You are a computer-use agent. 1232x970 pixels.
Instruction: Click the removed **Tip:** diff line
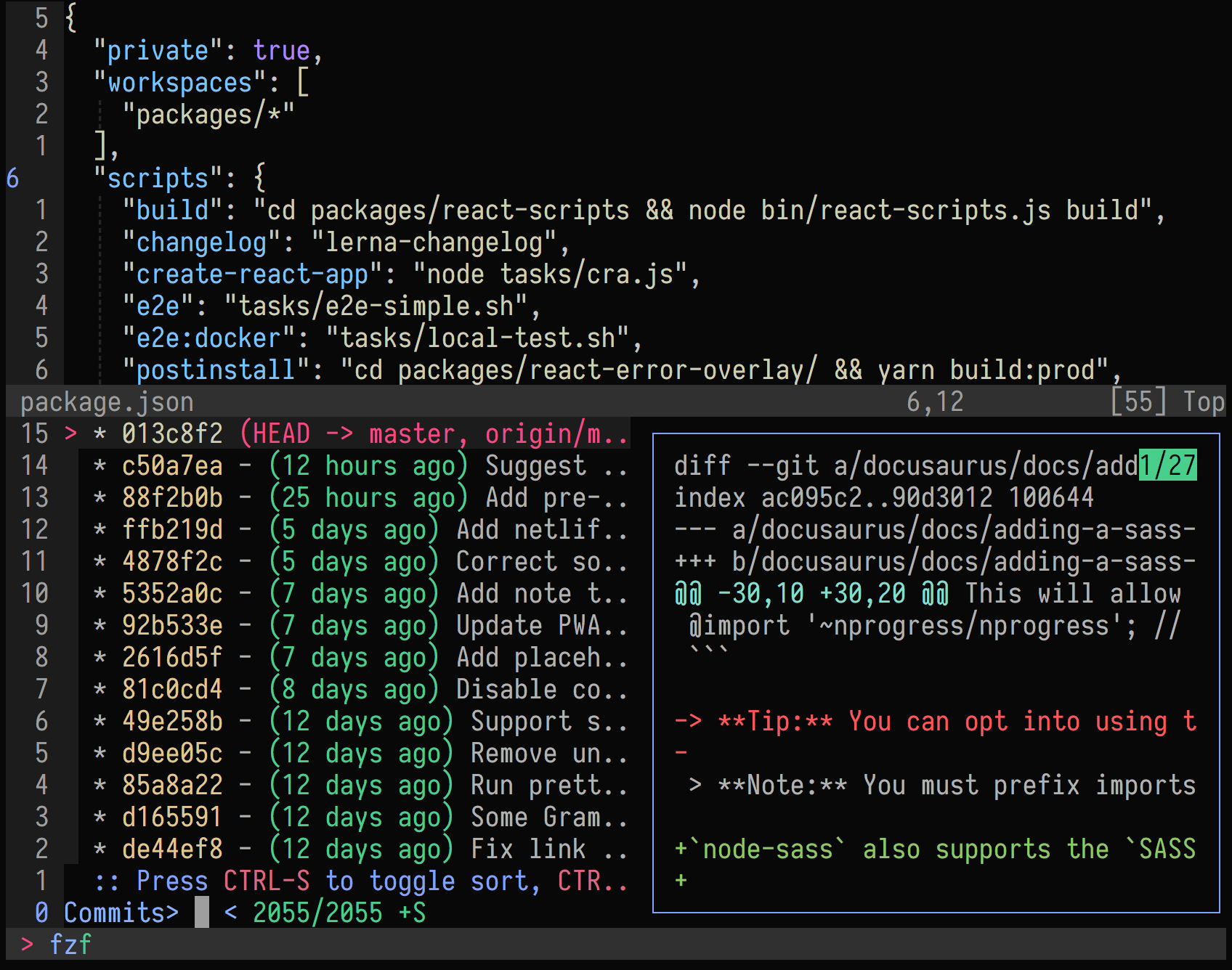[935, 721]
